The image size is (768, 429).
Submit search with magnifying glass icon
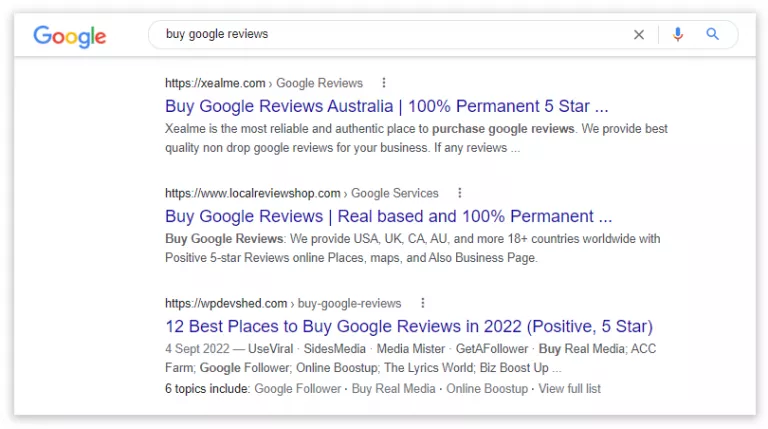point(713,34)
